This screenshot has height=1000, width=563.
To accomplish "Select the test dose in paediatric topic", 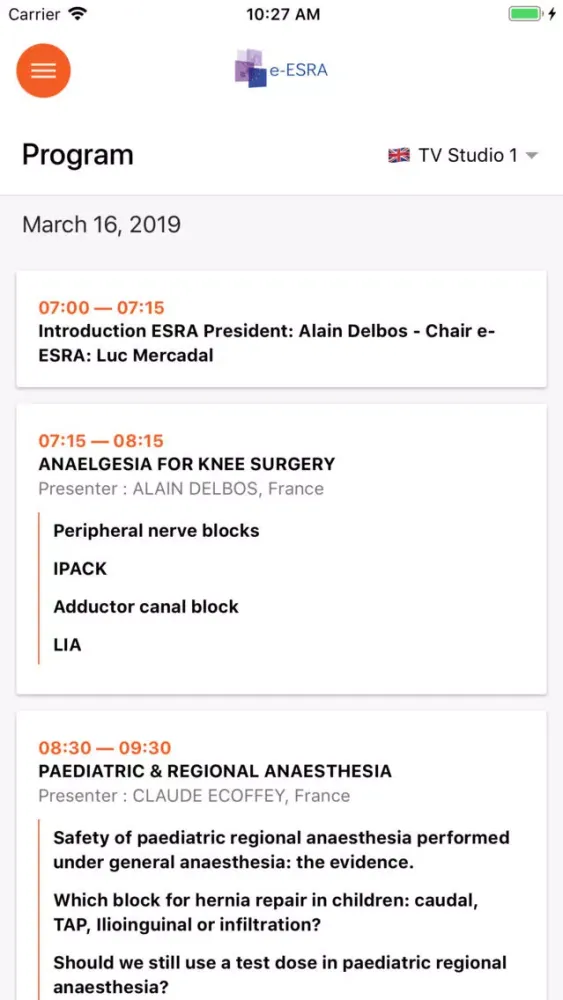I will [280, 975].
